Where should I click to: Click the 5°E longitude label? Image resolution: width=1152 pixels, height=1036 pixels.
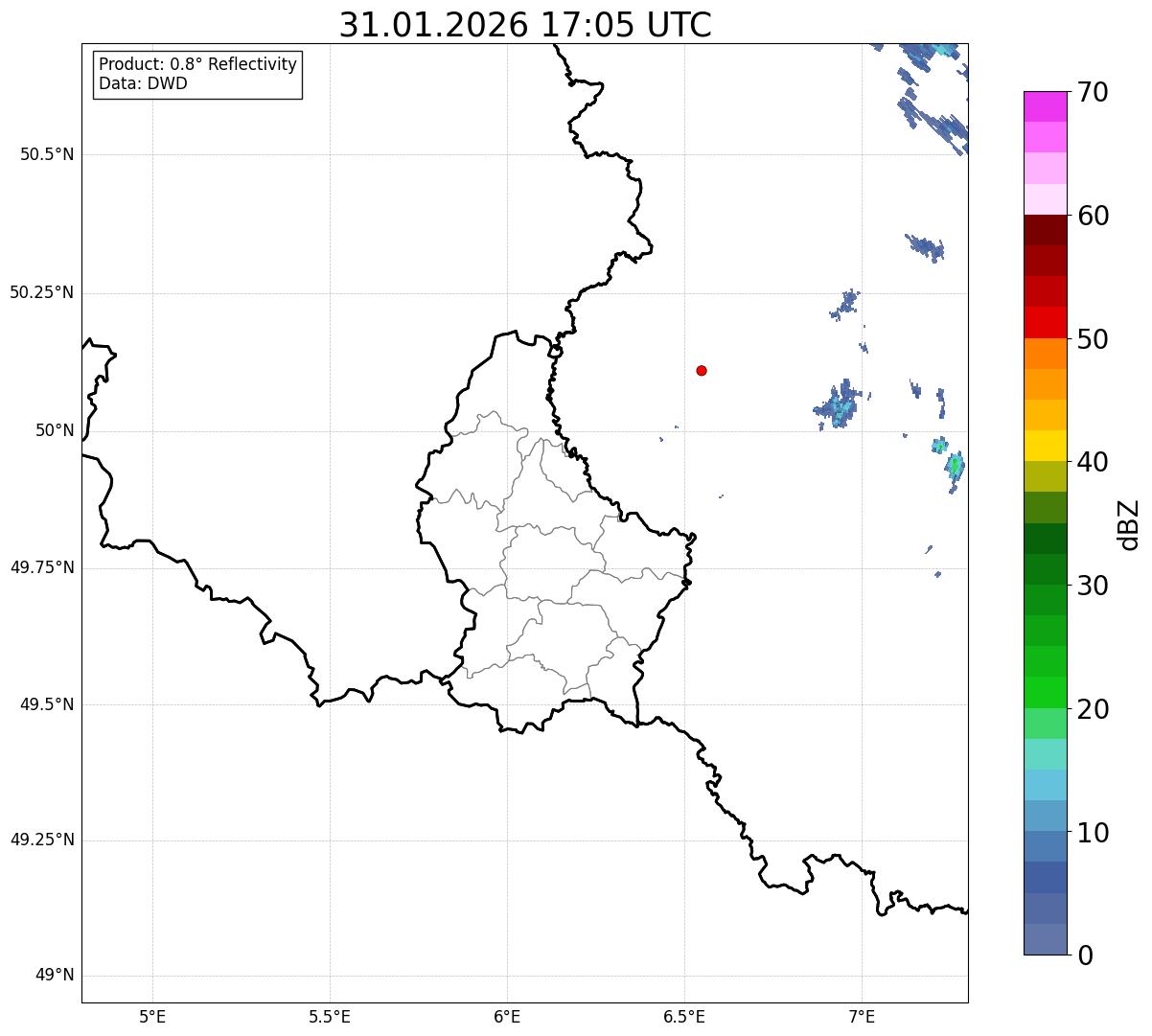(152, 1017)
